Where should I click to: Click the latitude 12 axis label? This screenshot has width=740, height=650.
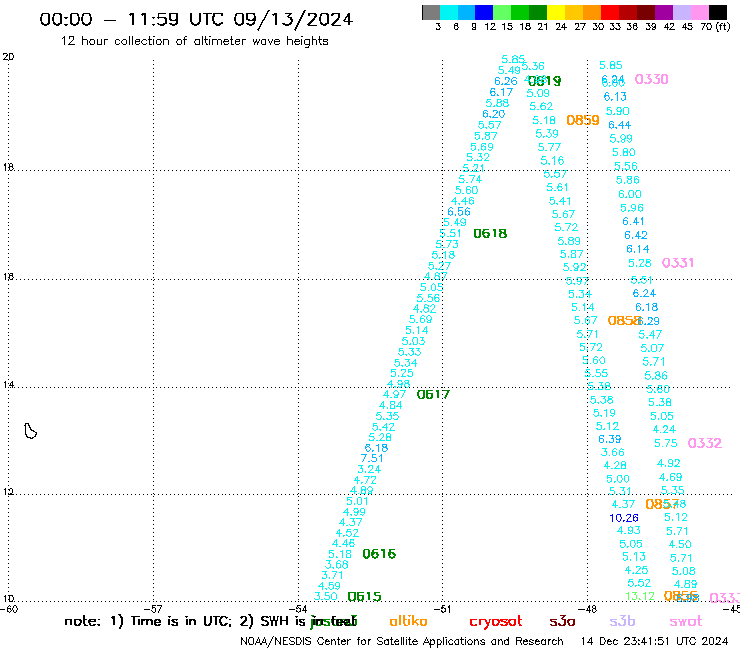[8, 492]
